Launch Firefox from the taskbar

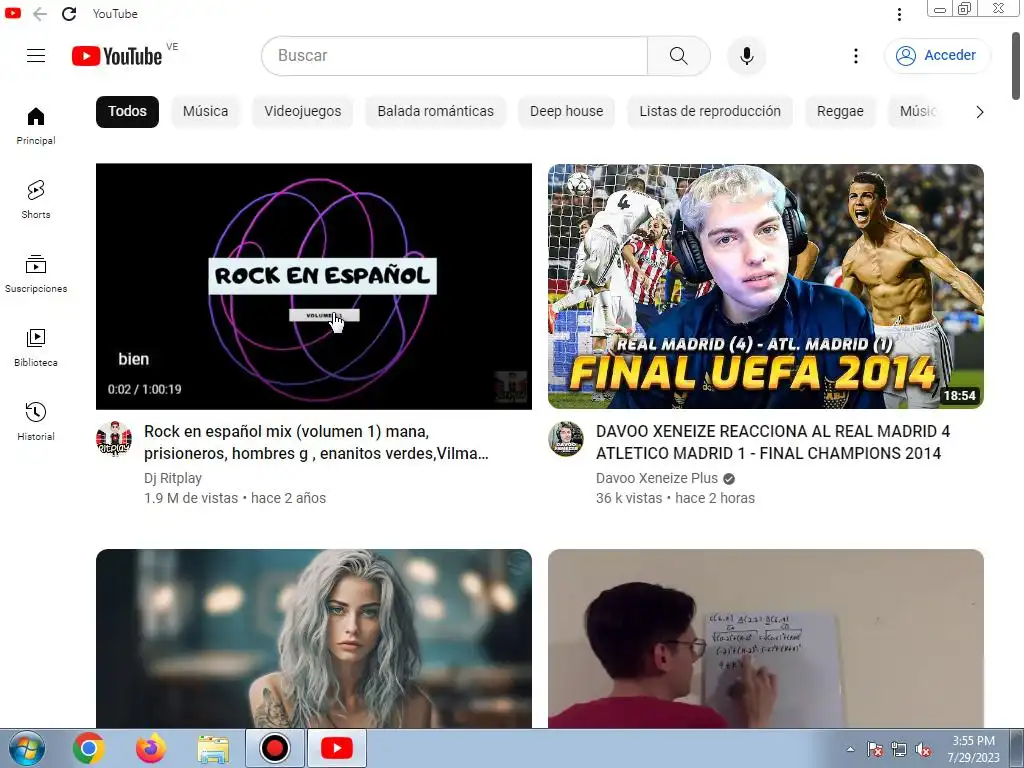click(150, 748)
